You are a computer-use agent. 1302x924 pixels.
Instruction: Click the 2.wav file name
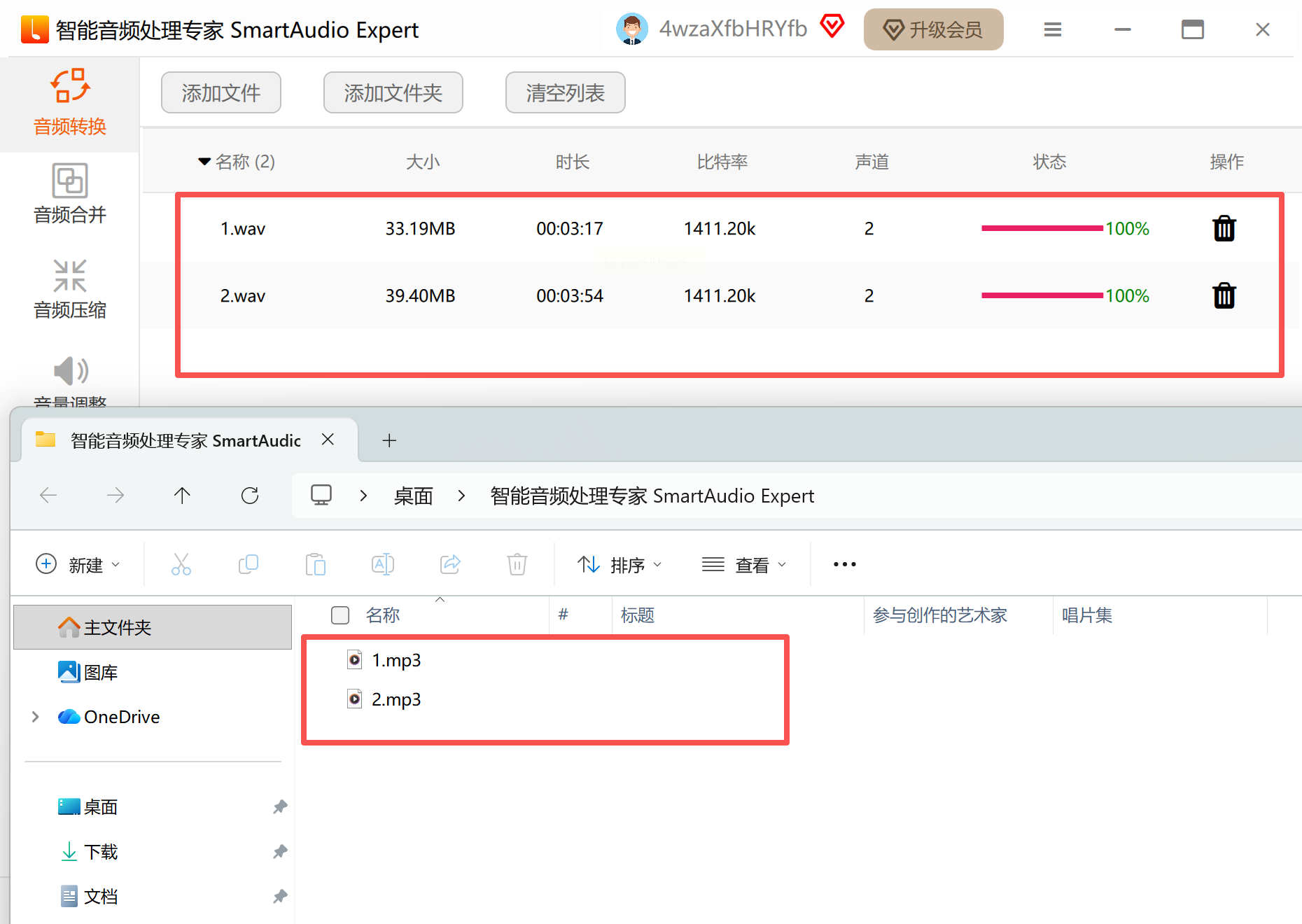click(243, 296)
